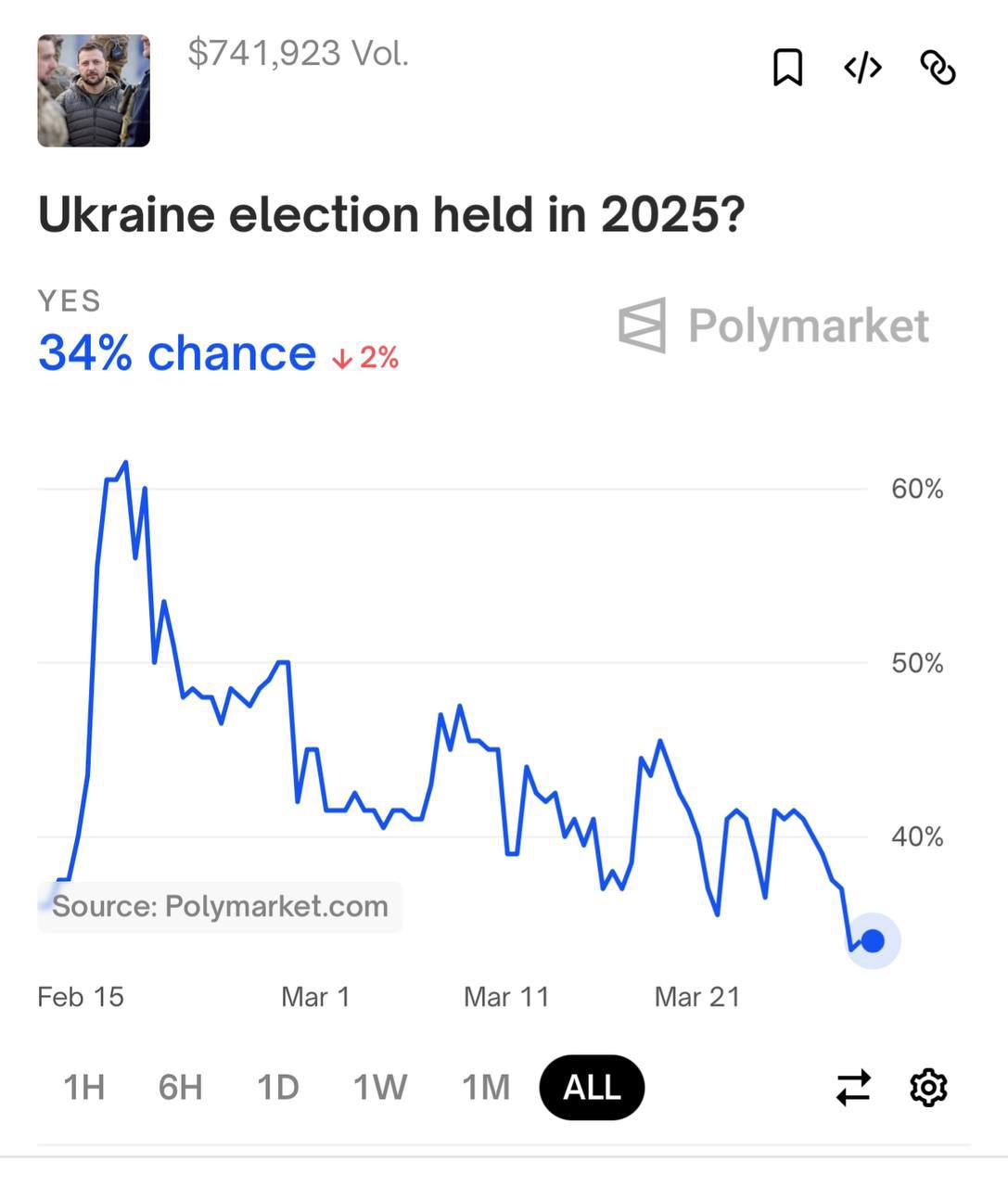
Task: Choose the 1M time range
Action: [x=486, y=1087]
